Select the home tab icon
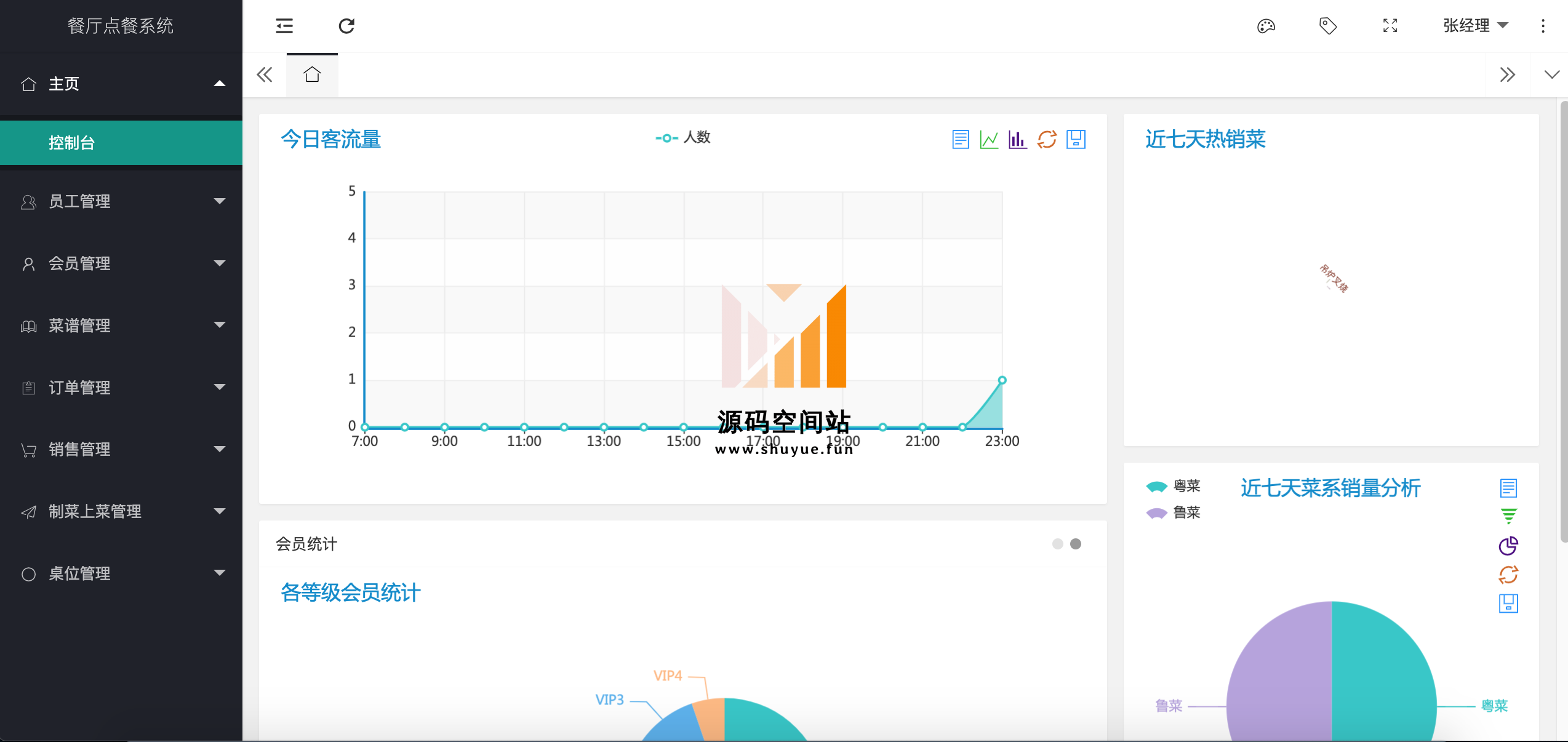This screenshot has width=1568, height=742. (312, 75)
